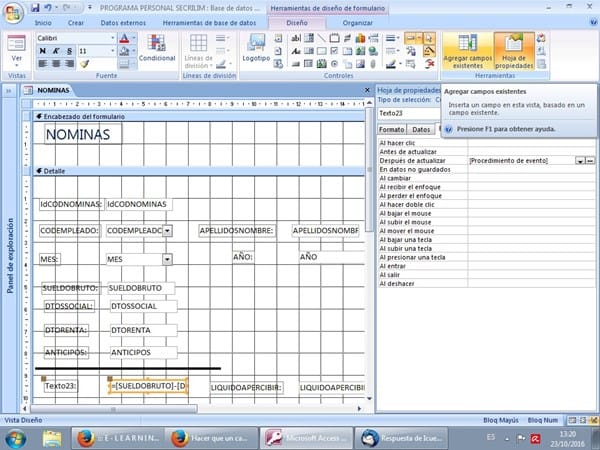Open the font size 11 dropdown
600x450 pixels.
(112, 51)
